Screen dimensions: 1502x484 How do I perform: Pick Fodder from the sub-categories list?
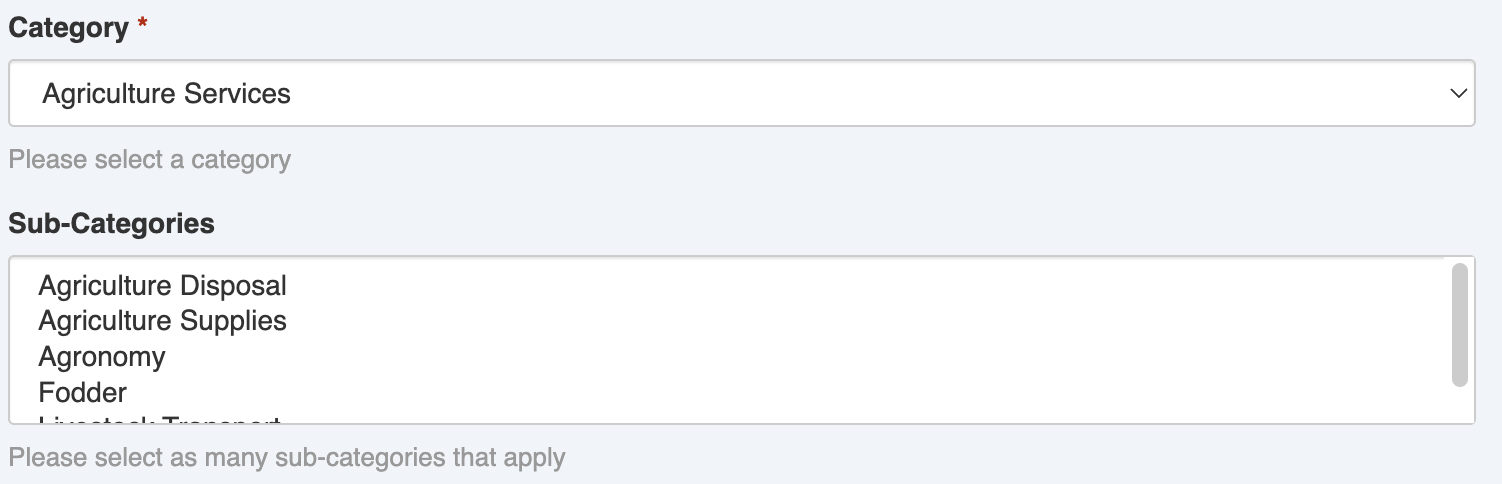[83, 392]
